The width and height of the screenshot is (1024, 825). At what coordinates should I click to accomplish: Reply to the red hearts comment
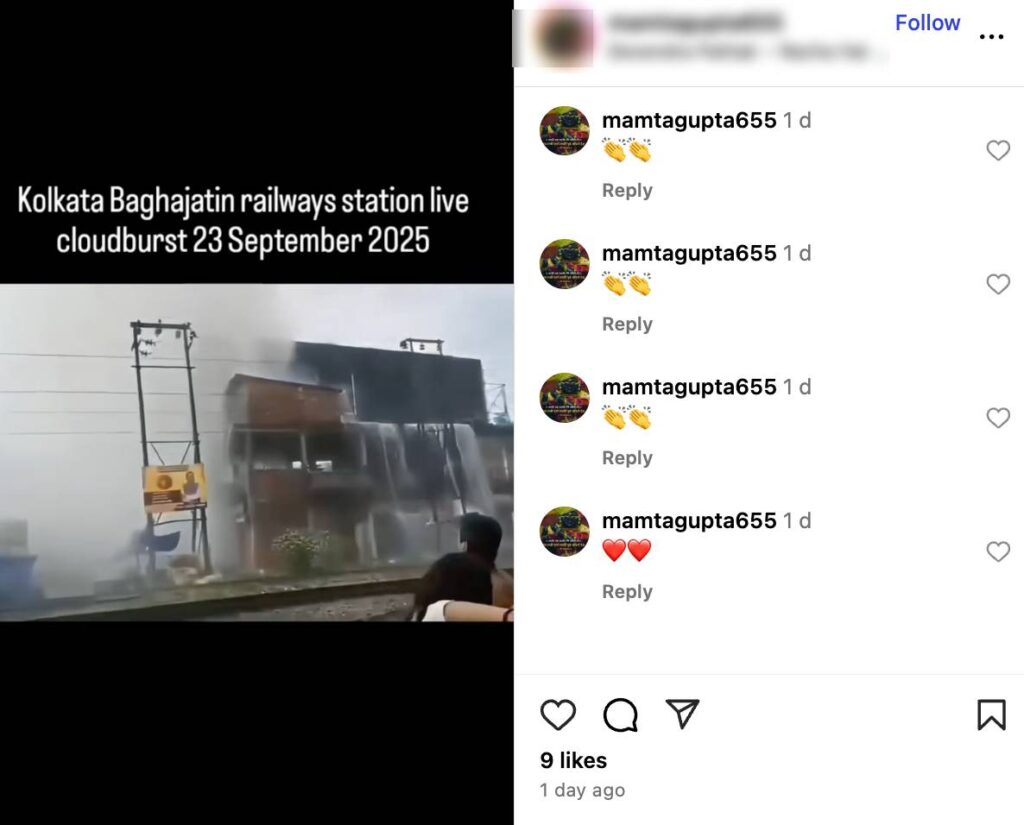(627, 591)
